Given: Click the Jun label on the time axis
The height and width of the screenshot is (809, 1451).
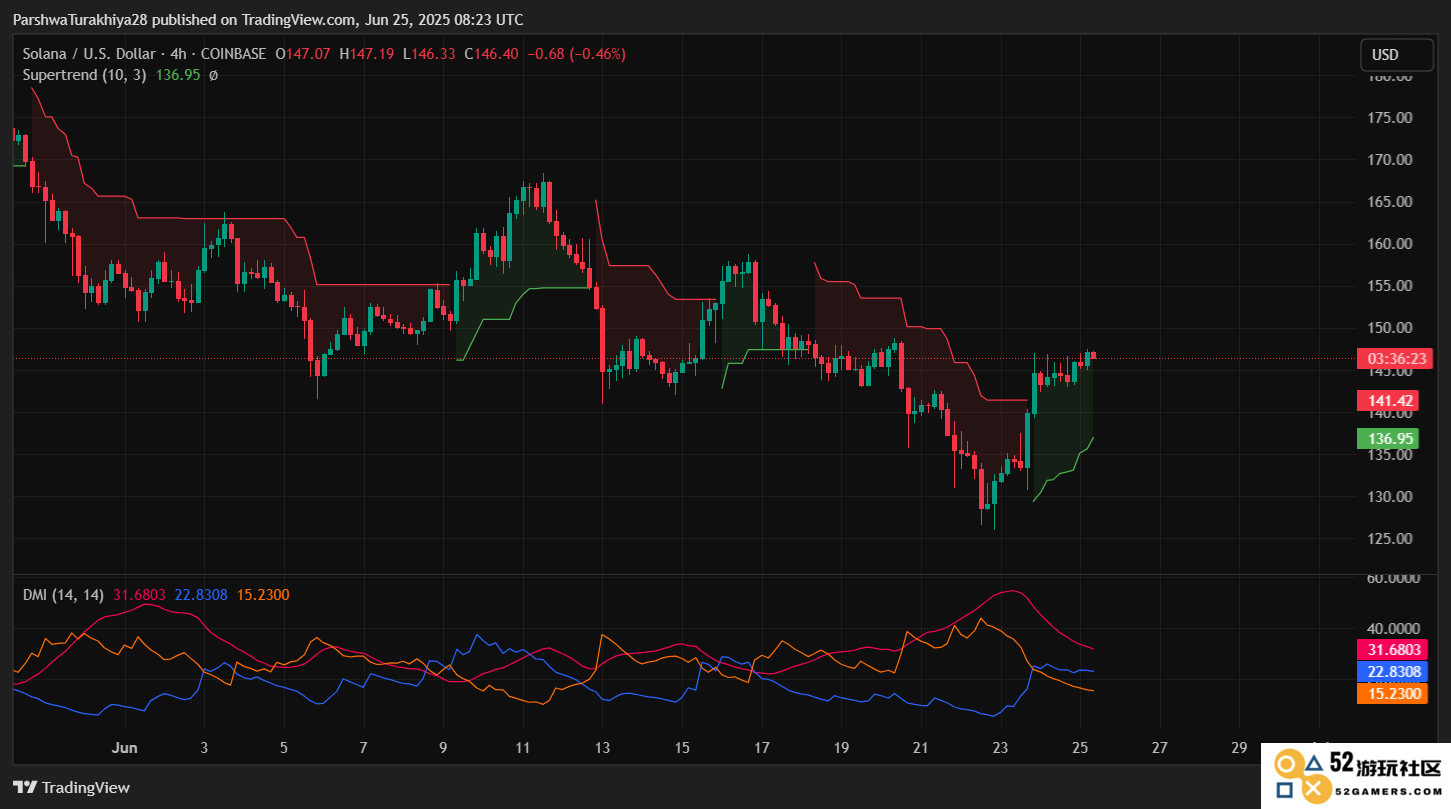Looking at the screenshot, I should [x=124, y=748].
